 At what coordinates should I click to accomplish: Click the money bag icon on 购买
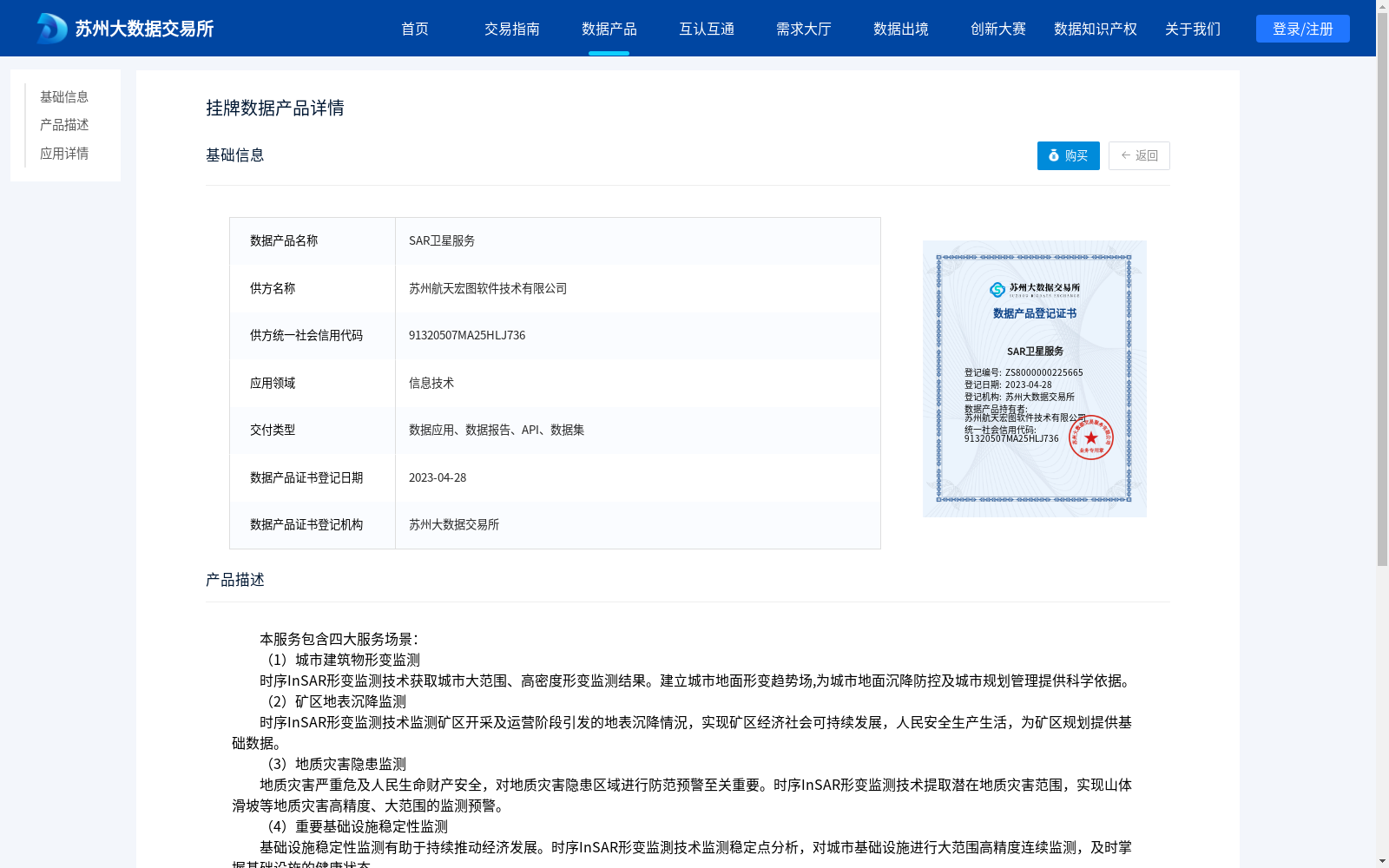[1054, 155]
